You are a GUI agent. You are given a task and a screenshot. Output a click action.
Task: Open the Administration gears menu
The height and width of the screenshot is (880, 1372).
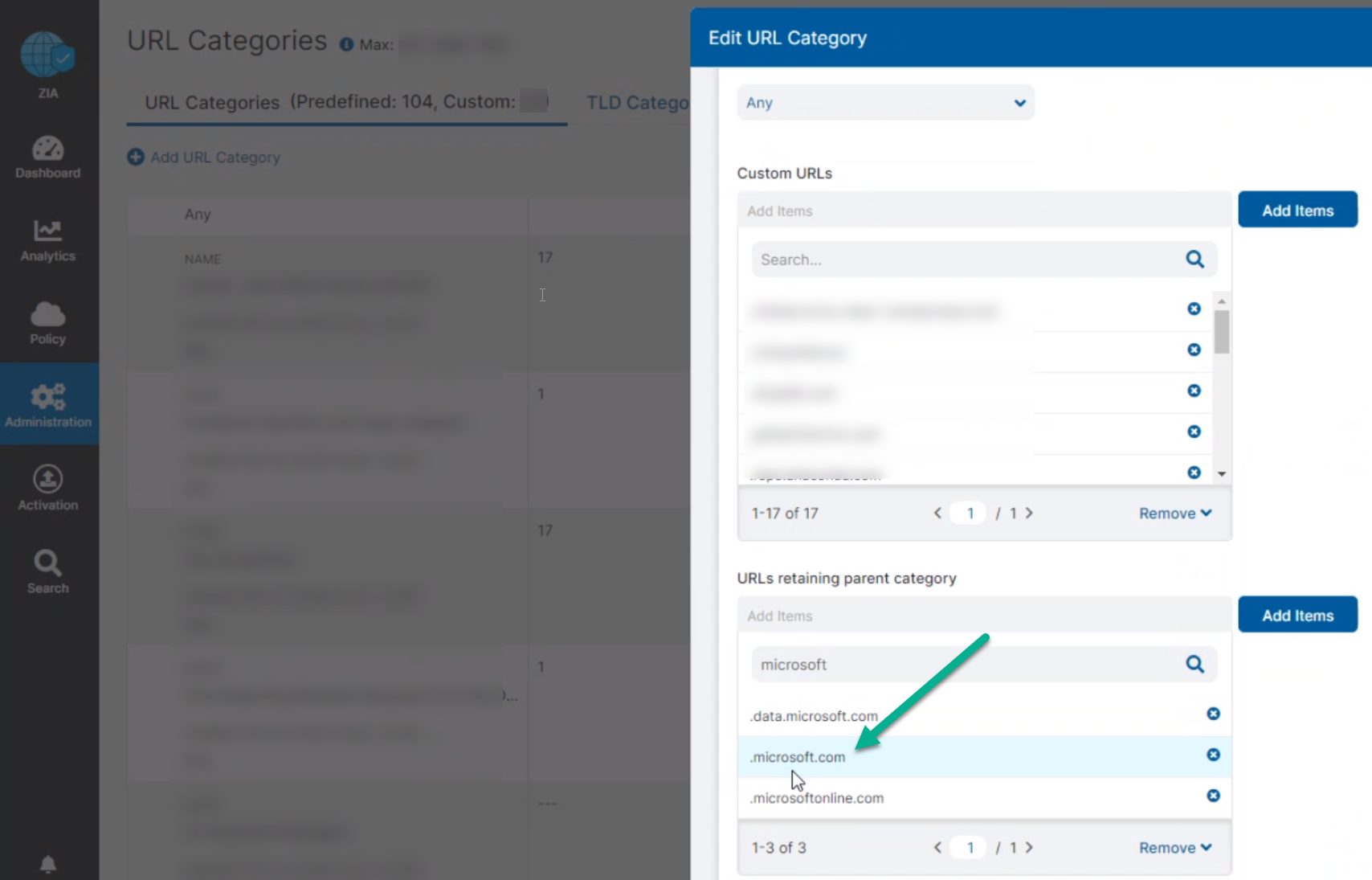coord(48,405)
